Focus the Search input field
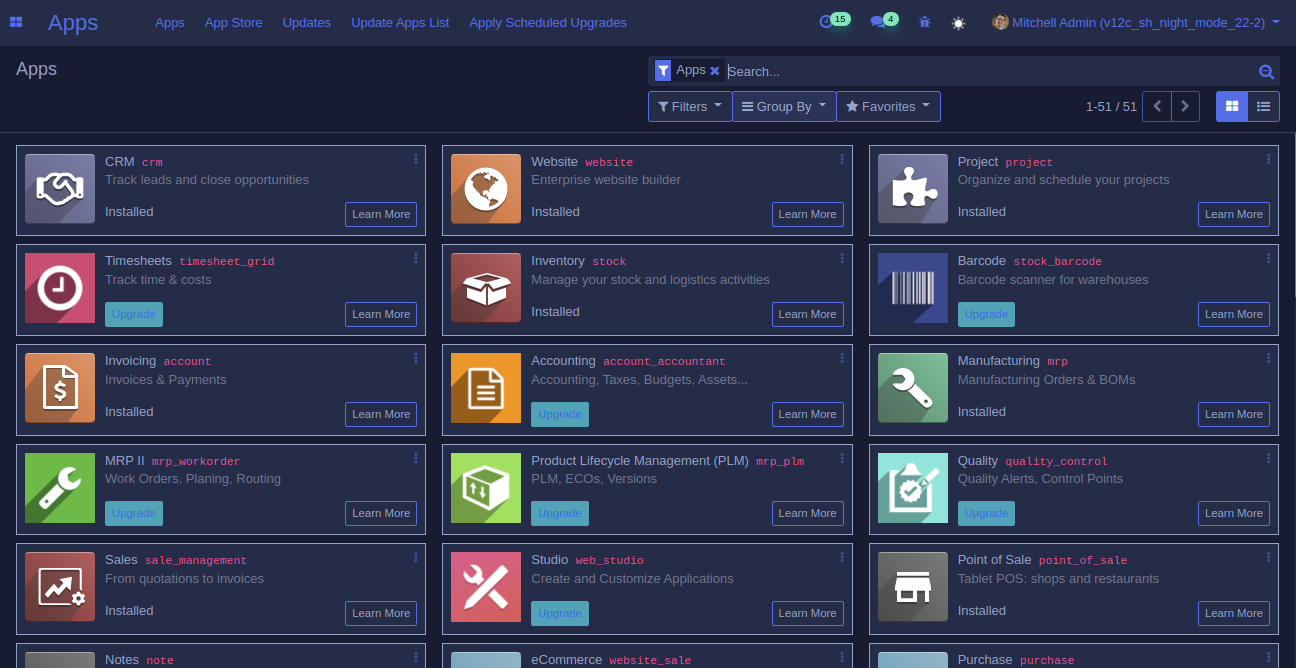1296x668 pixels. [x=990, y=71]
